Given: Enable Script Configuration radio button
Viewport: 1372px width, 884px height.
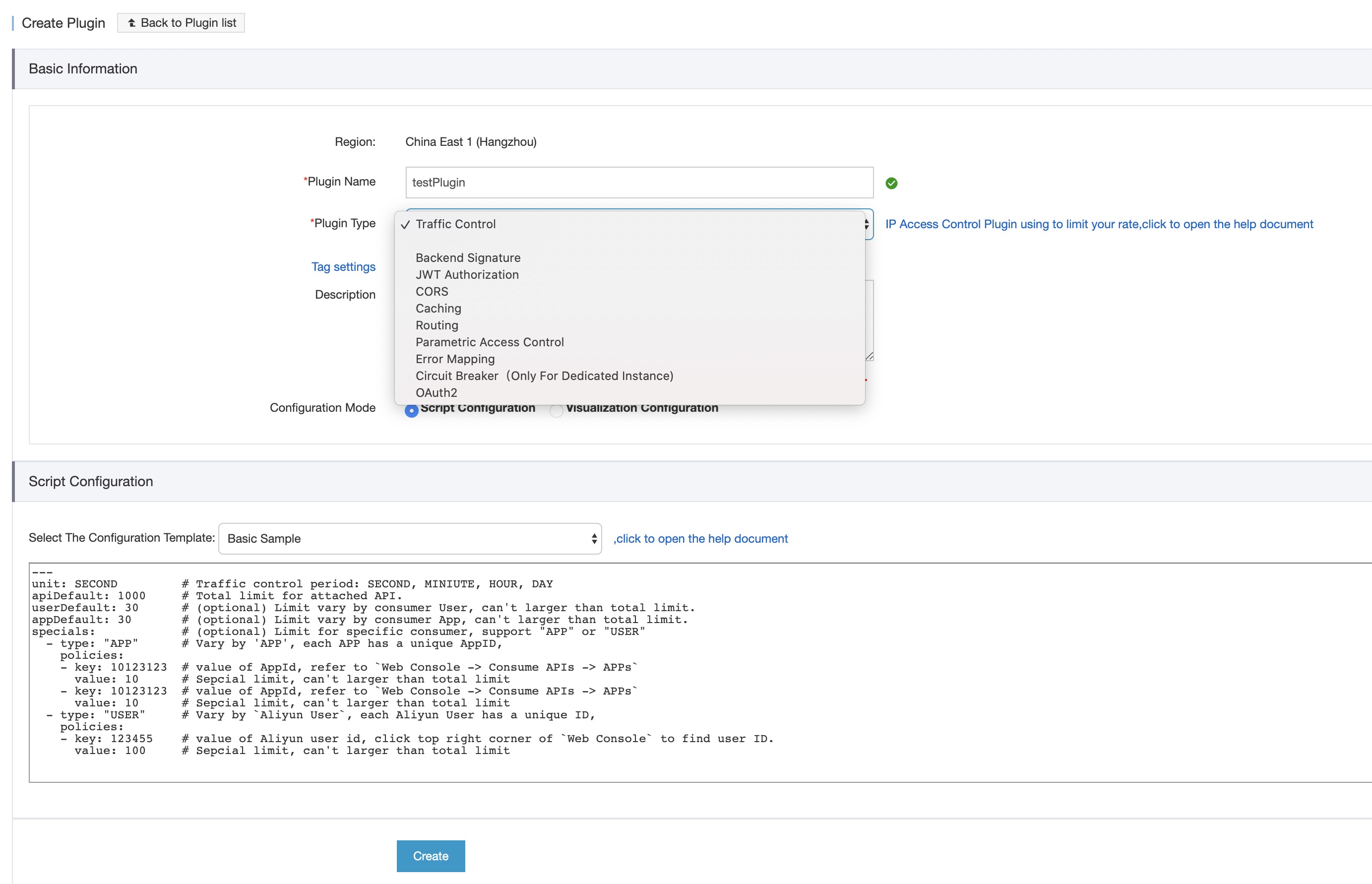Looking at the screenshot, I should pyautogui.click(x=411, y=410).
